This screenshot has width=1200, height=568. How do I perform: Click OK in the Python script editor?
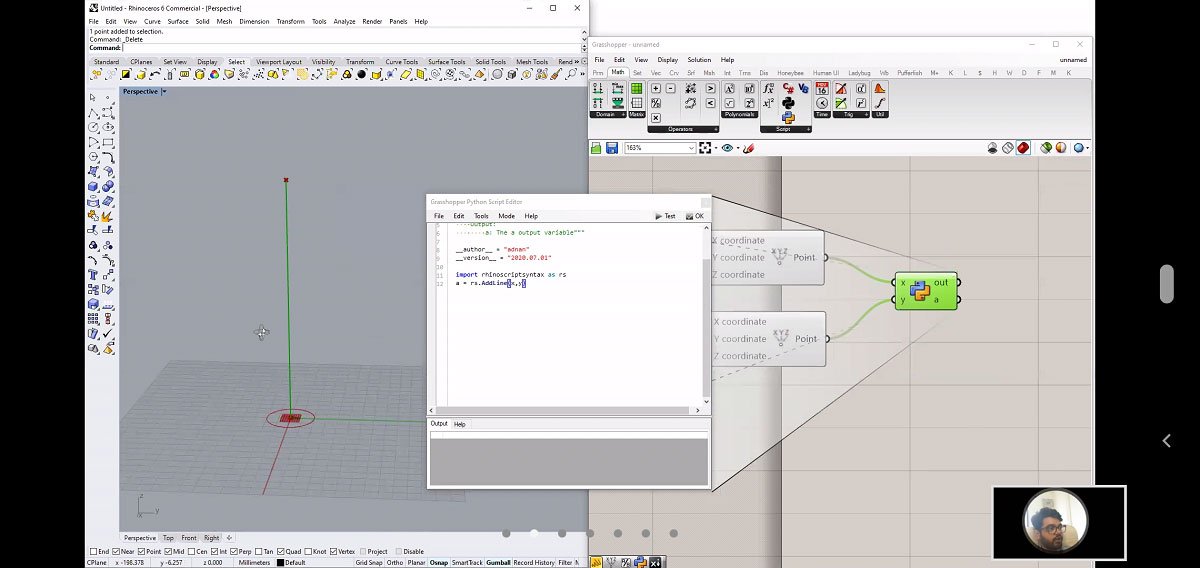(x=695, y=216)
